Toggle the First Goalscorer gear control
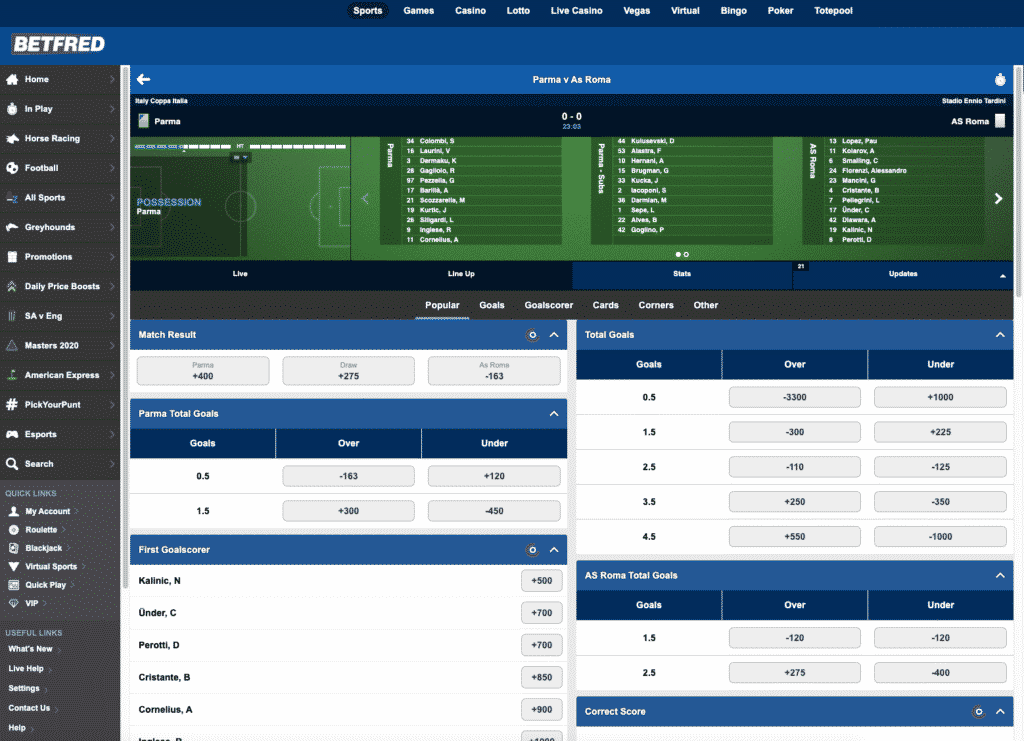The width and height of the screenshot is (1024, 741). [x=534, y=549]
